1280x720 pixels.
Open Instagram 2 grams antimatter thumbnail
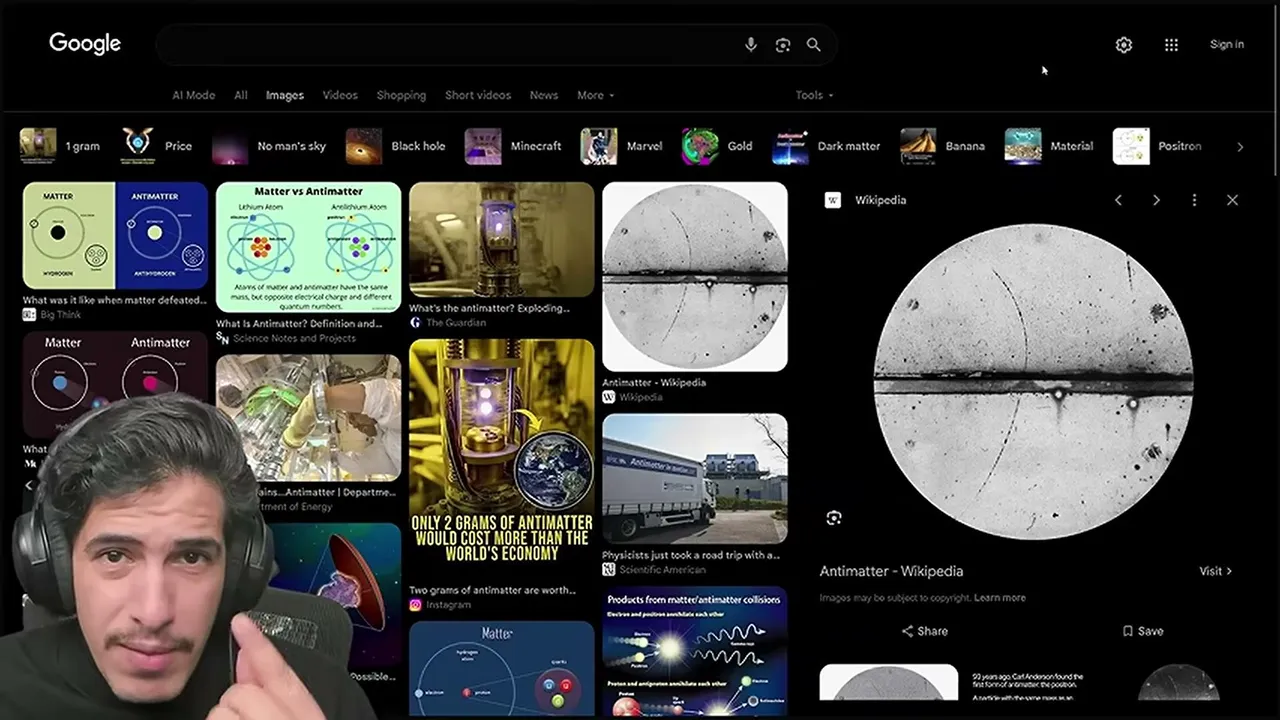[501, 458]
